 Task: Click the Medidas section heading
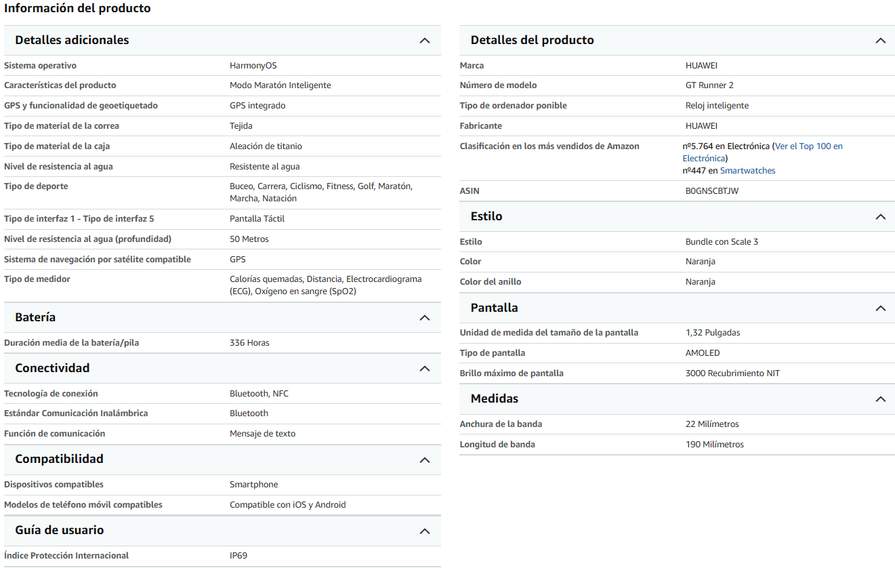tap(494, 398)
